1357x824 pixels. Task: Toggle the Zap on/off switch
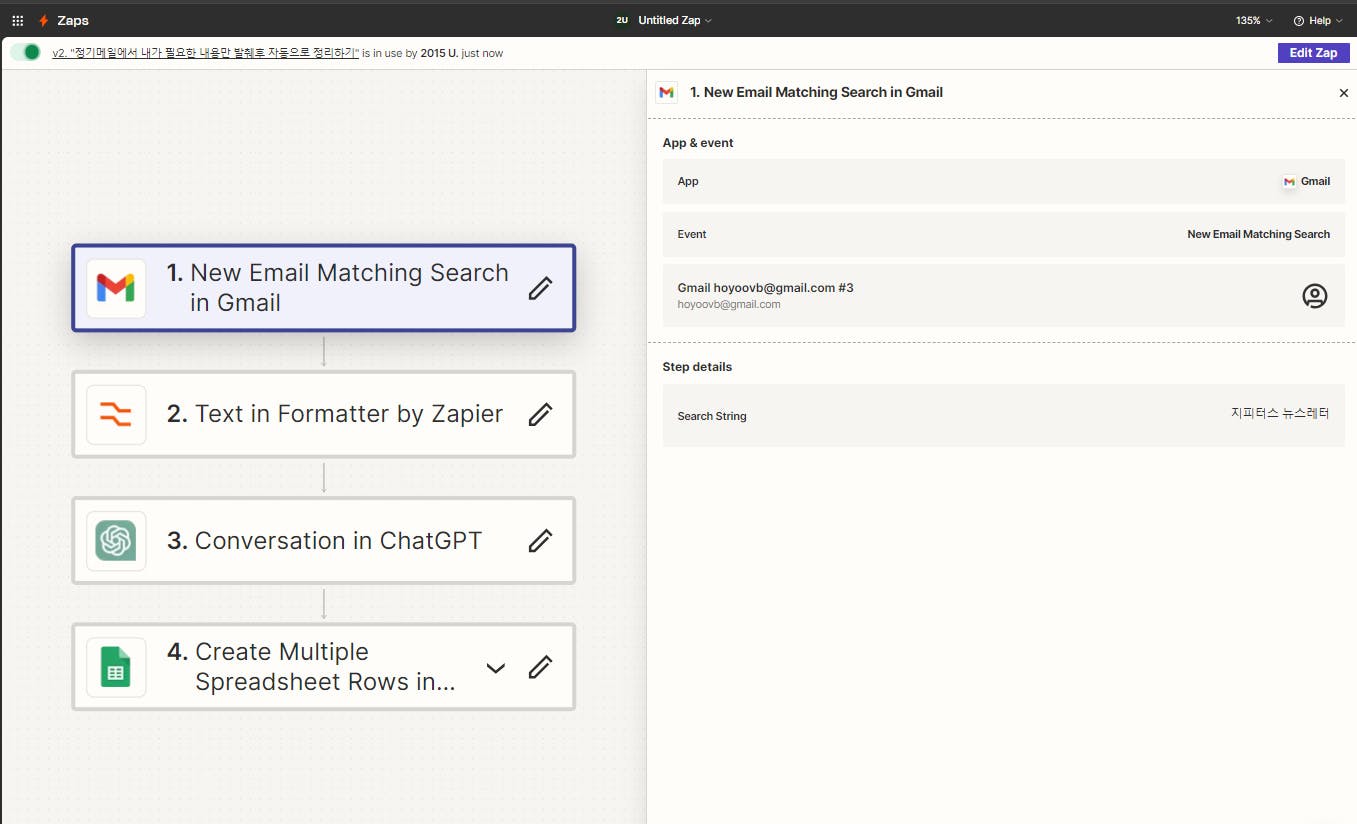pyautogui.click(x=26, y=52)
